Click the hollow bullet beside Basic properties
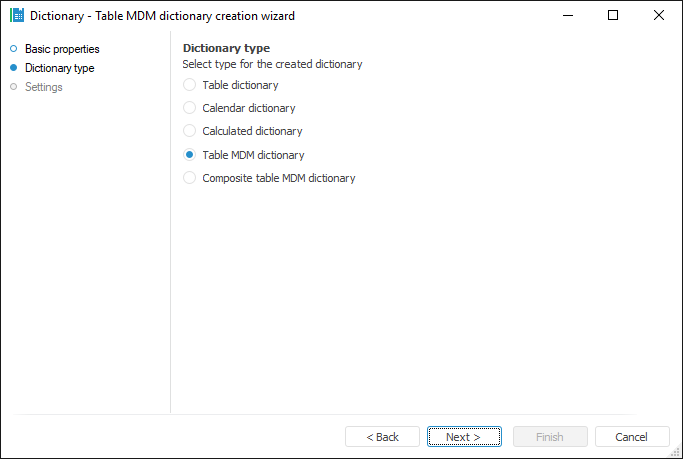This screenshot has height=459, width=685. tap(14, 49)
